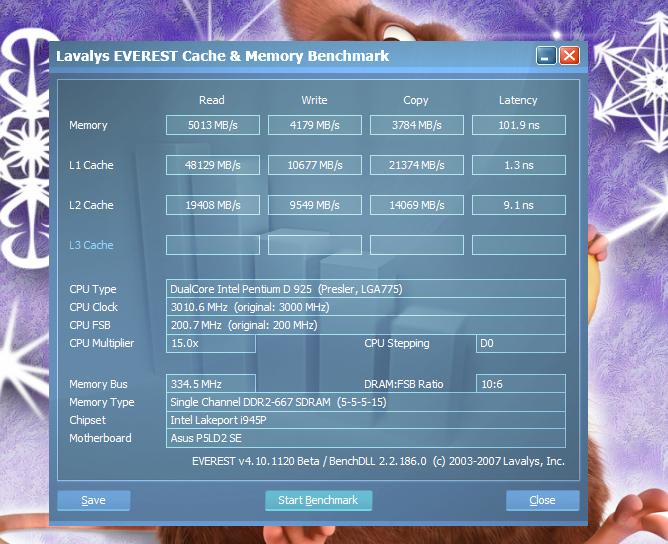Select L1 Cache Read 48129 MB/s
Screen dimensions: 668x544
pos(213,165)
